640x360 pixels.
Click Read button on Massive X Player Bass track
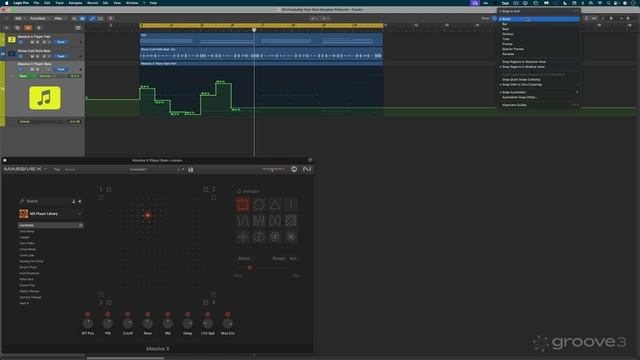(61, 69)
